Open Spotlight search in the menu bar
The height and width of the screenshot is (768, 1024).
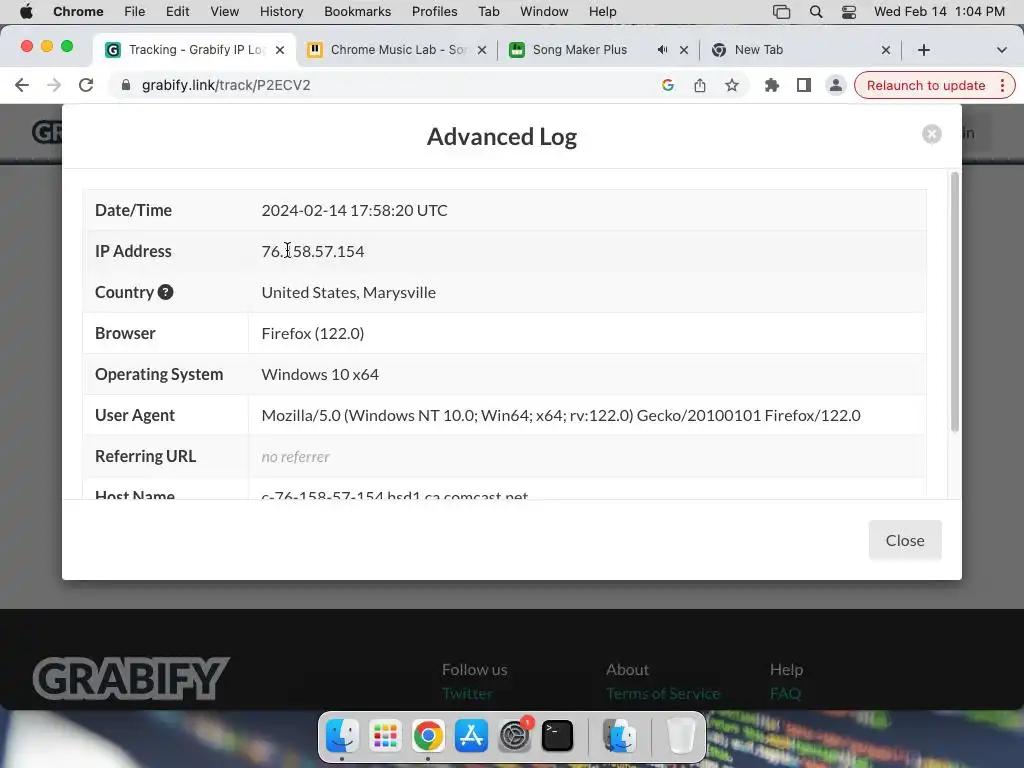(x=816, y=11)
